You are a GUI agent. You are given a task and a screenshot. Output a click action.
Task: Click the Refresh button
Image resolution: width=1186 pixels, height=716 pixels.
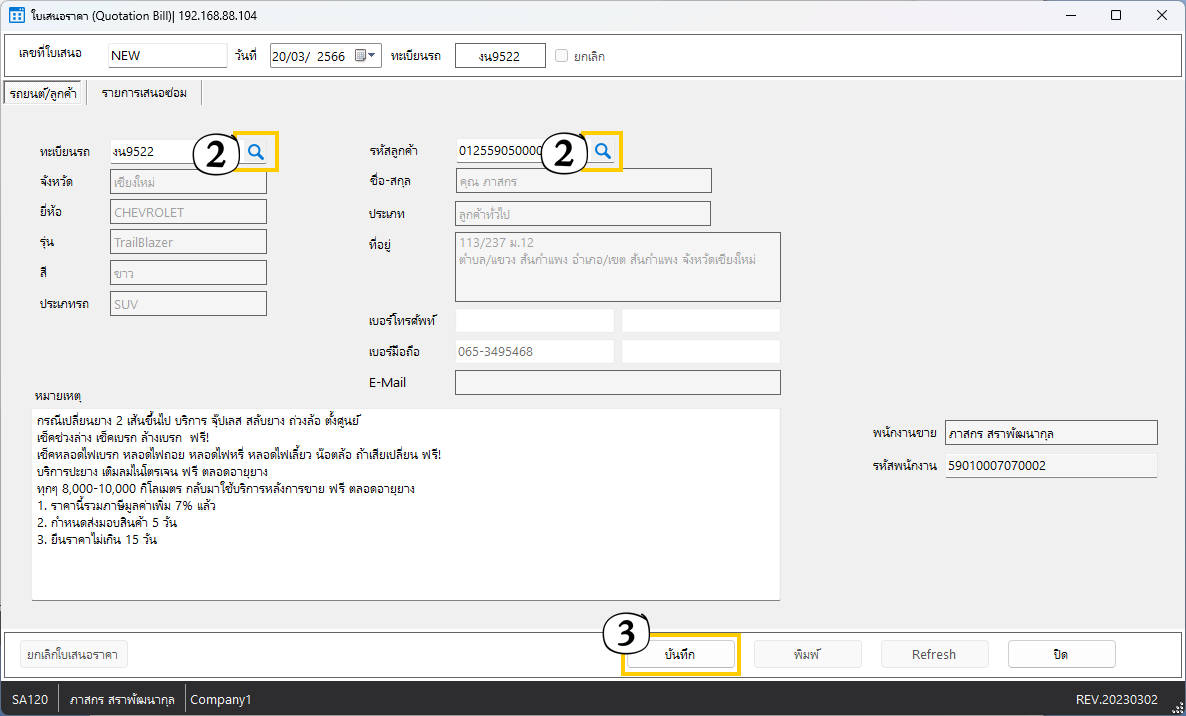point(934,654)
